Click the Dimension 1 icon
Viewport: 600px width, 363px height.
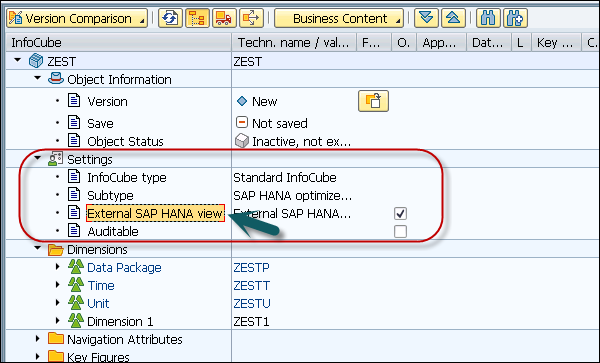click(x=76, y=321)
